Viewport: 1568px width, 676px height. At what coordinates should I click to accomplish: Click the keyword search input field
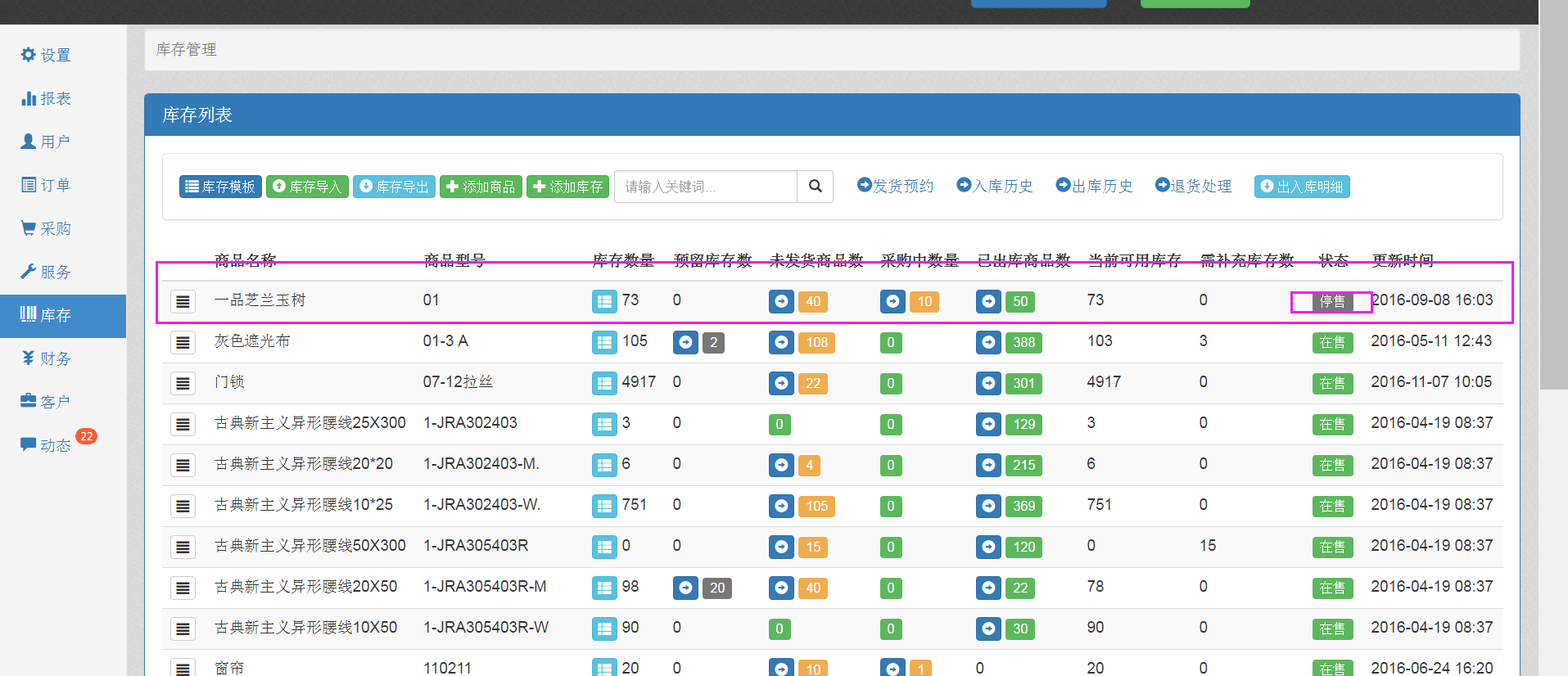pos(705,187)
